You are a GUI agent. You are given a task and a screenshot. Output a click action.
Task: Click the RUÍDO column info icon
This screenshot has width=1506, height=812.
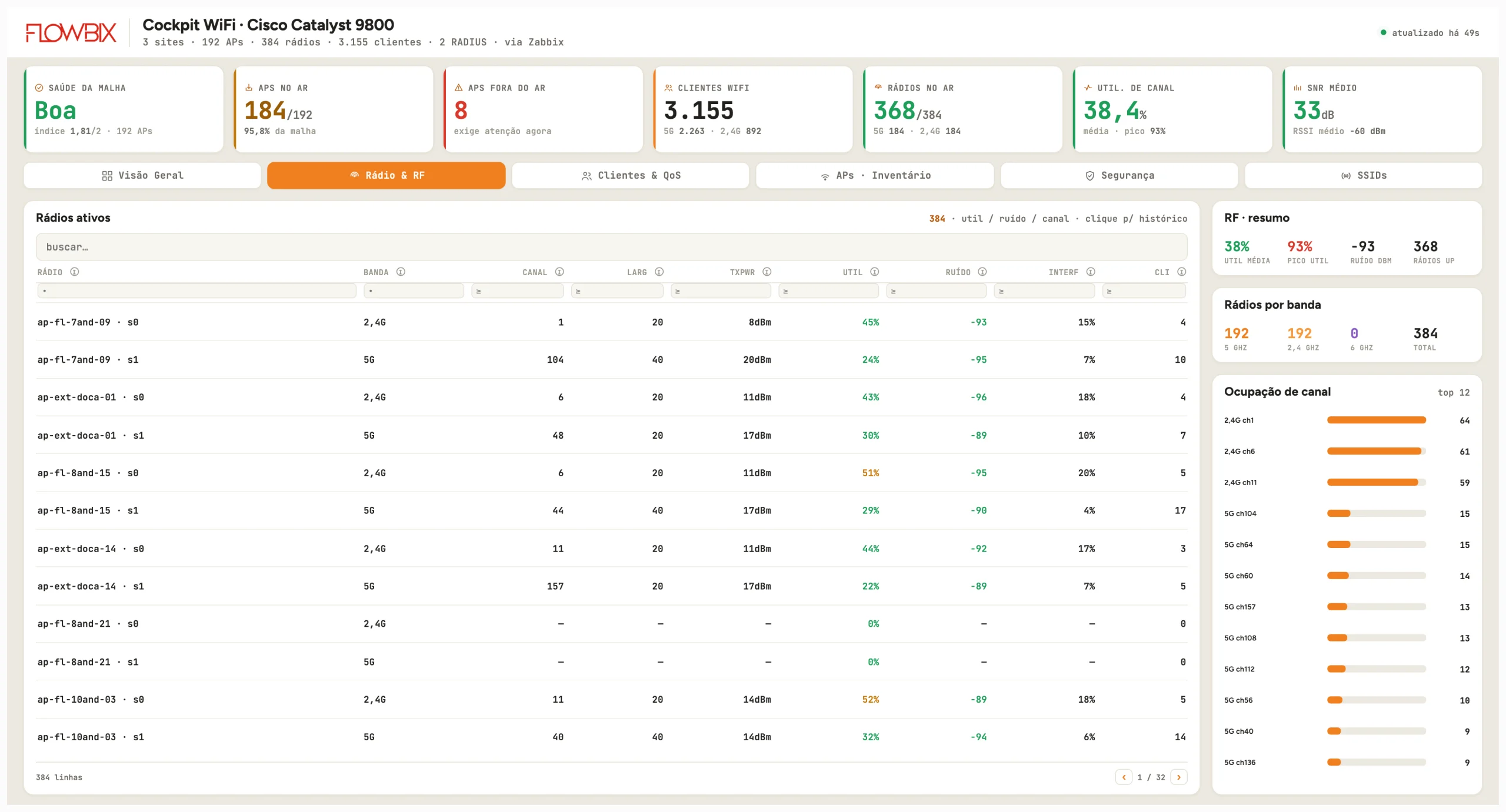[x=982, y=272]
